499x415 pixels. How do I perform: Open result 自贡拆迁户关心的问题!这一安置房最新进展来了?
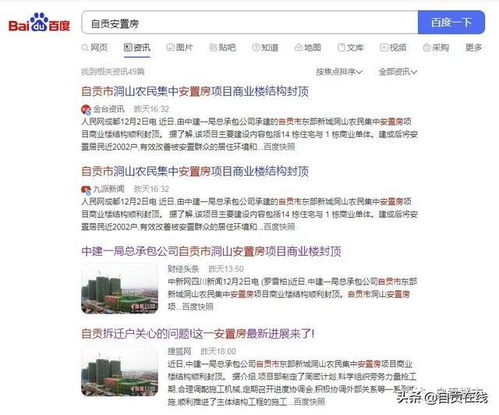(x=198, y=333)
